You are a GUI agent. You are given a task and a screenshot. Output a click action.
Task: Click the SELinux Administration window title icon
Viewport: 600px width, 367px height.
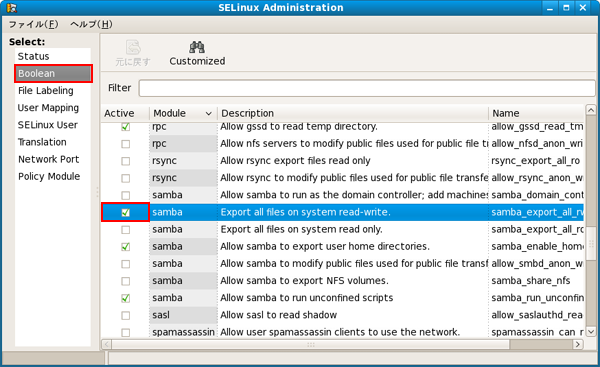point(12,8)
